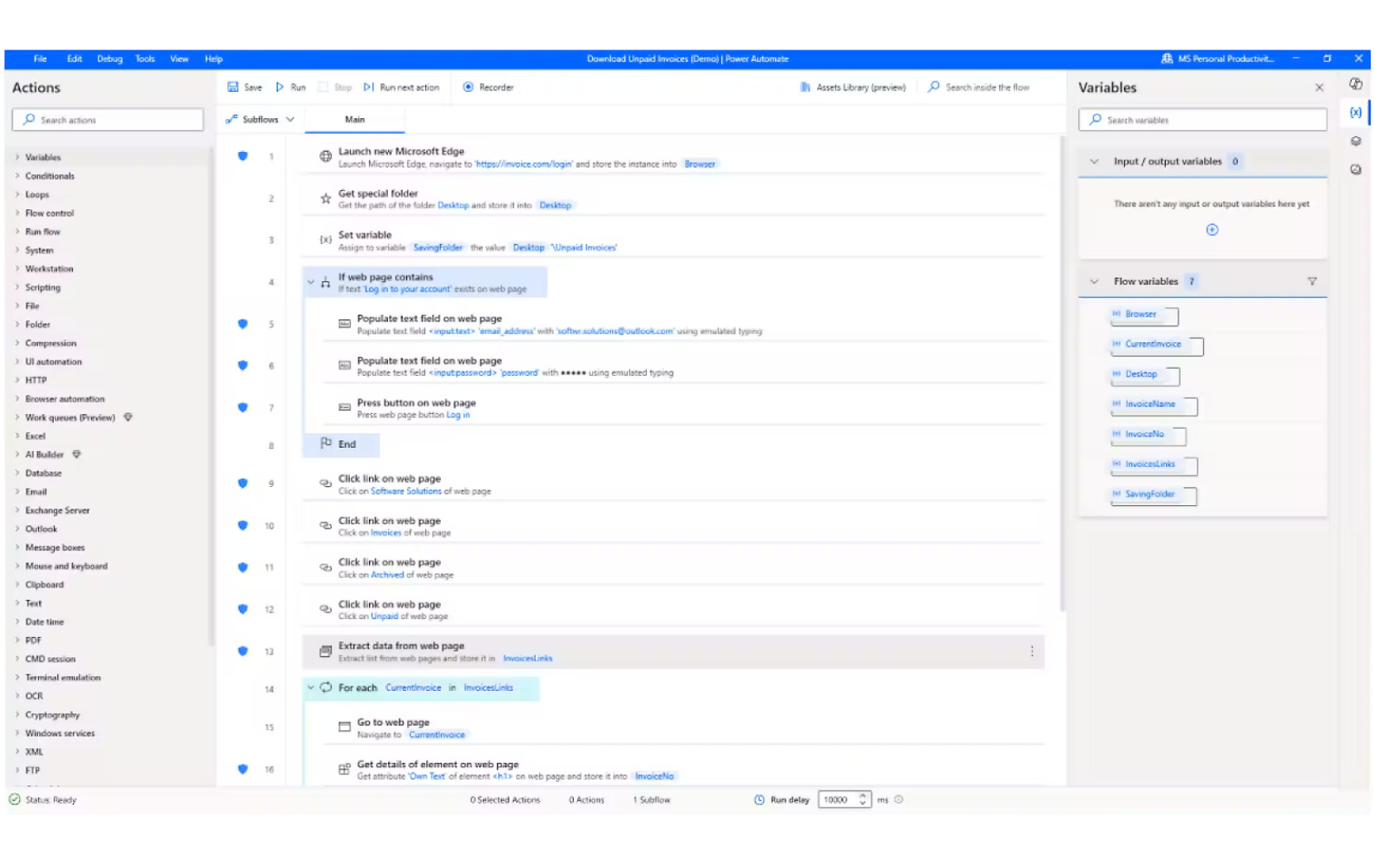
Task: Open the Recorder
Action: point(489,87)
